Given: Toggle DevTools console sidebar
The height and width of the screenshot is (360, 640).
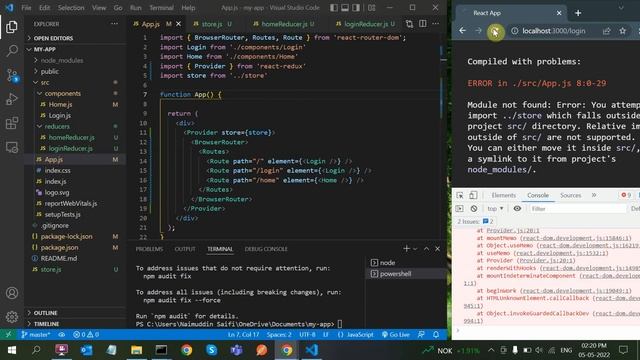Looking at the screenshot, I should [460, 209].
